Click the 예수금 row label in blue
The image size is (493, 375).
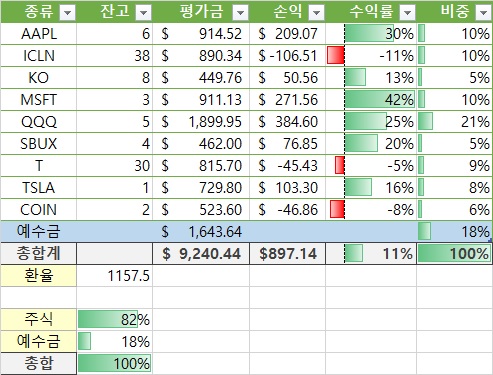click(39, 231)
